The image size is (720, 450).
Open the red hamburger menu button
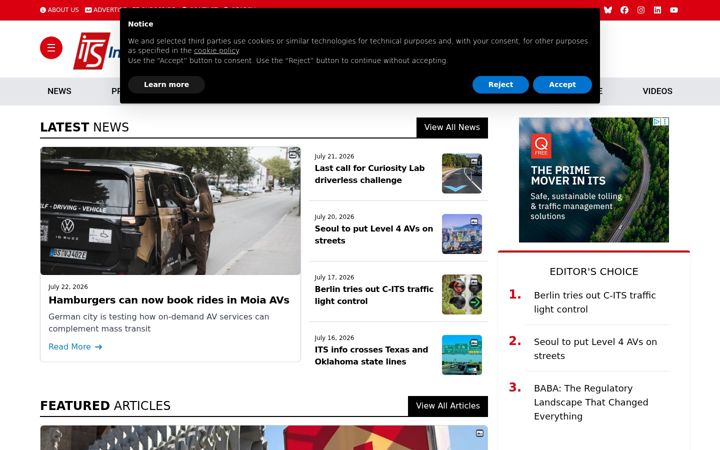click(51, 48)
